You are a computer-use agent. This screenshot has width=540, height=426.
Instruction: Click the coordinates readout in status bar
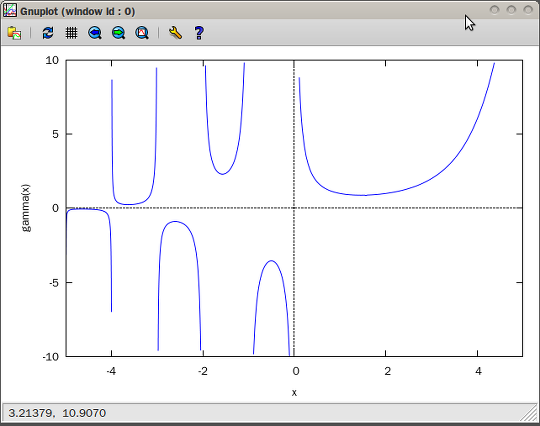57,413
